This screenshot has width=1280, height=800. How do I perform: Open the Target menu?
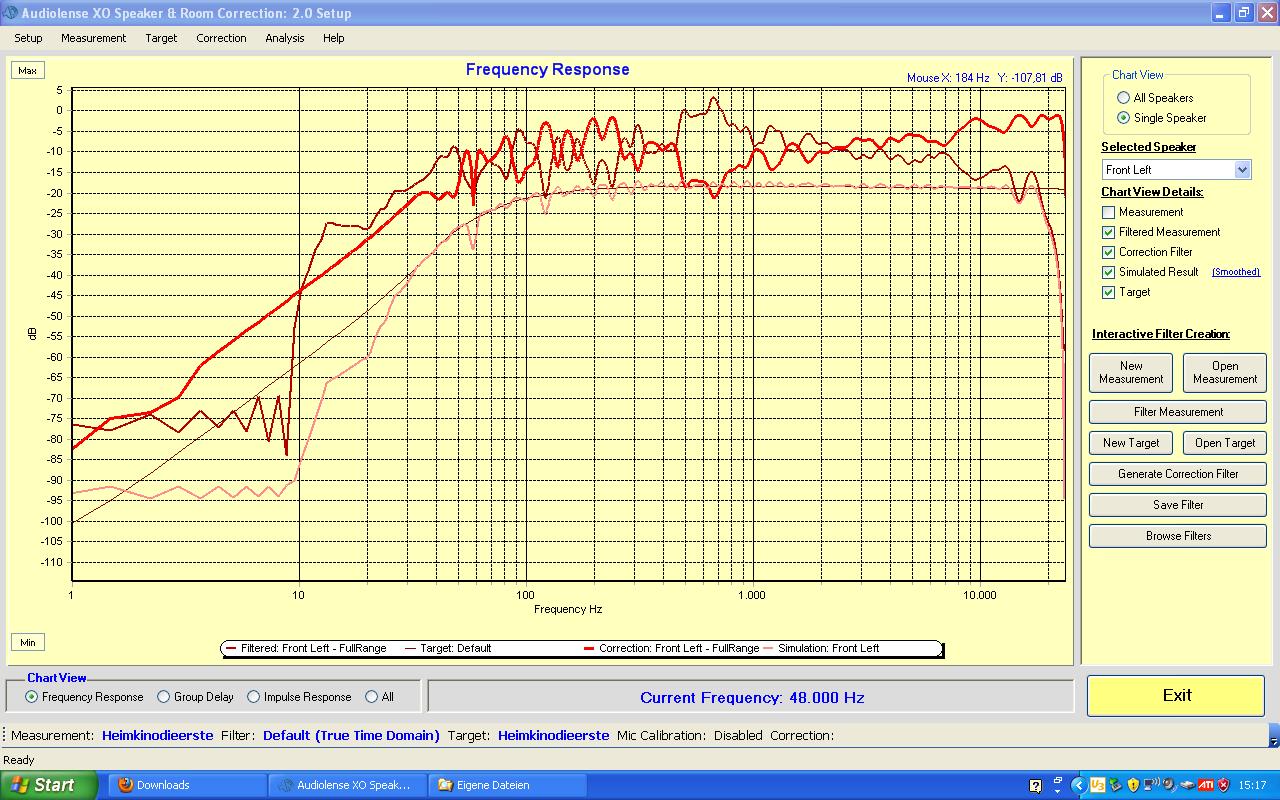click(161, 38)
